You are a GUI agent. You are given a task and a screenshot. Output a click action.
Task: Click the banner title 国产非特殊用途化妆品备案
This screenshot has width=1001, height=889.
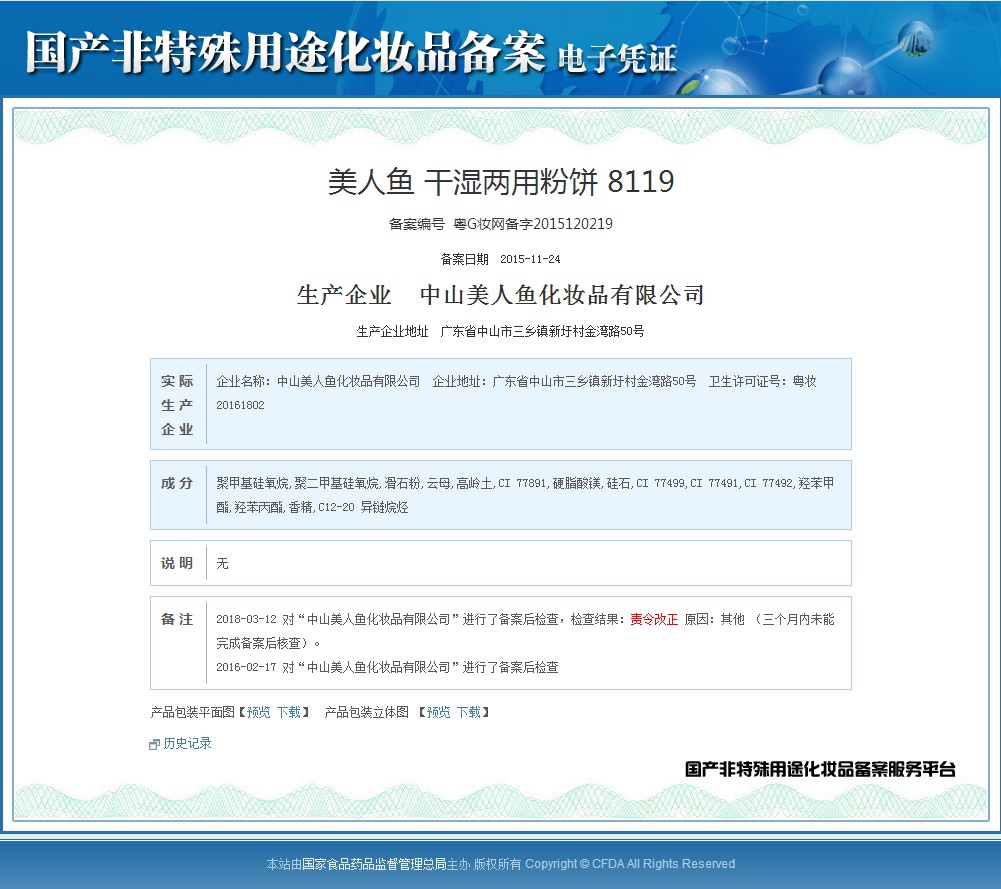(x=285, y=52)
